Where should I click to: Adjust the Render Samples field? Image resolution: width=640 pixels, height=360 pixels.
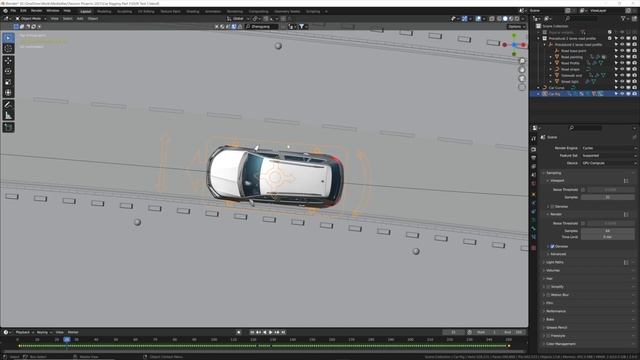pyautogui.click(x=608, y=231)
